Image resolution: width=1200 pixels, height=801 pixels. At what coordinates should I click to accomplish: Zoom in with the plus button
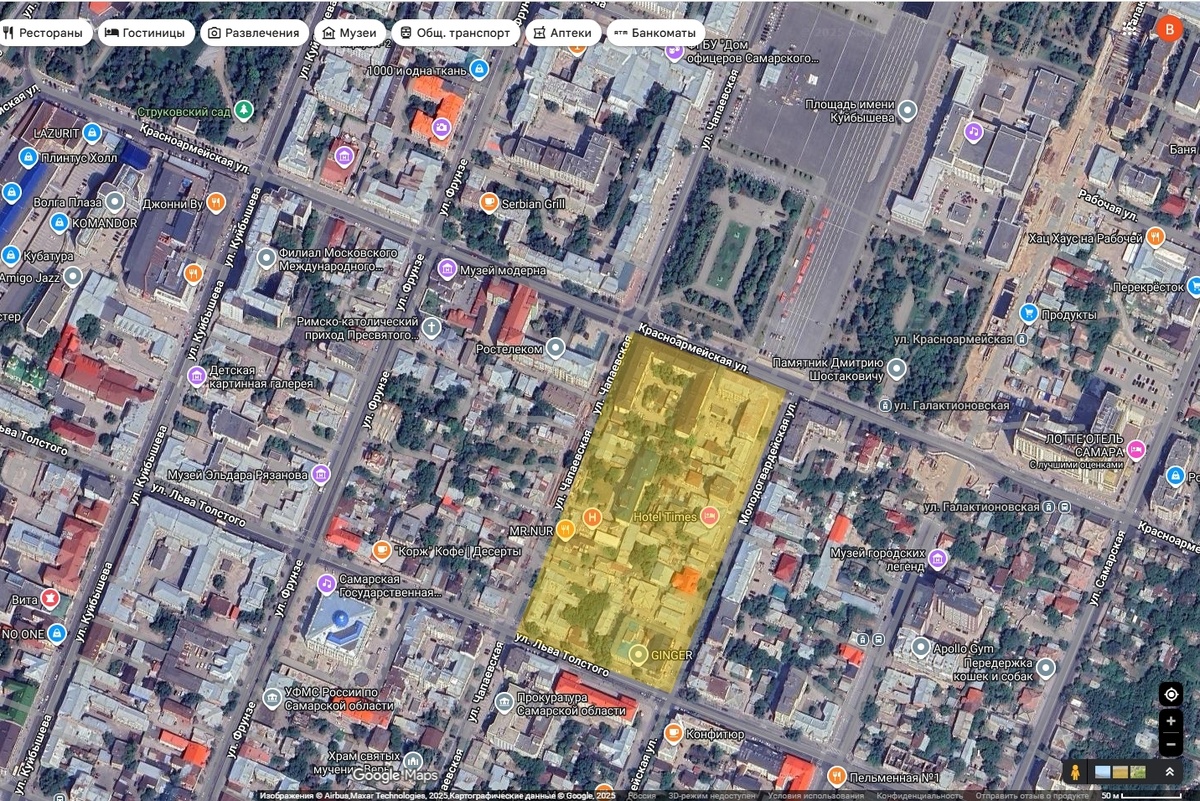(x=1171, y=721)
